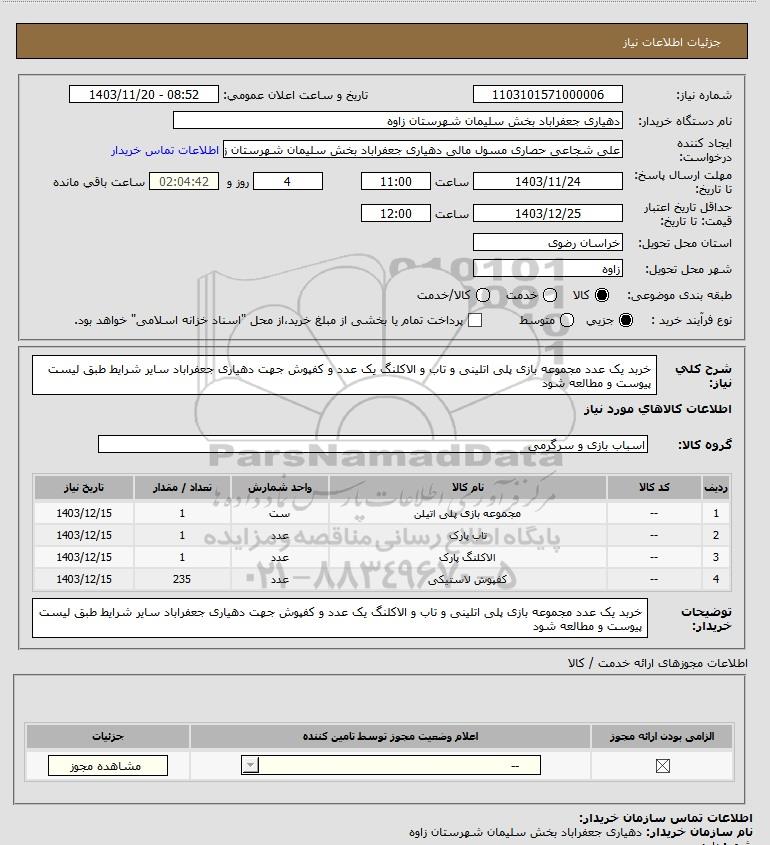Click the شرح کلی نیاز description box

click(x=344, y=375)
